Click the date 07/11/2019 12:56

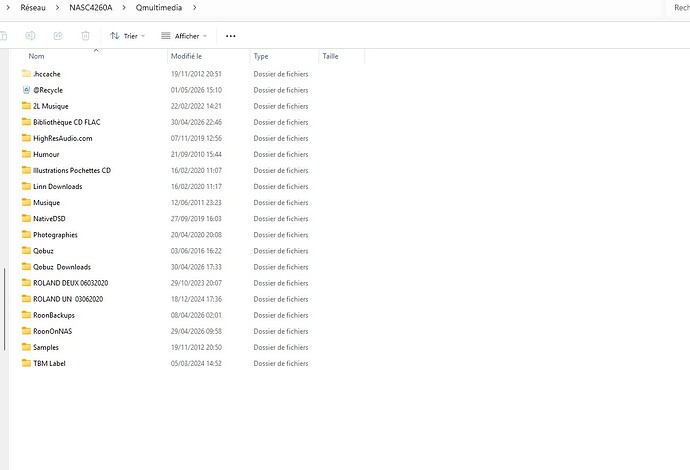(196, 138)
